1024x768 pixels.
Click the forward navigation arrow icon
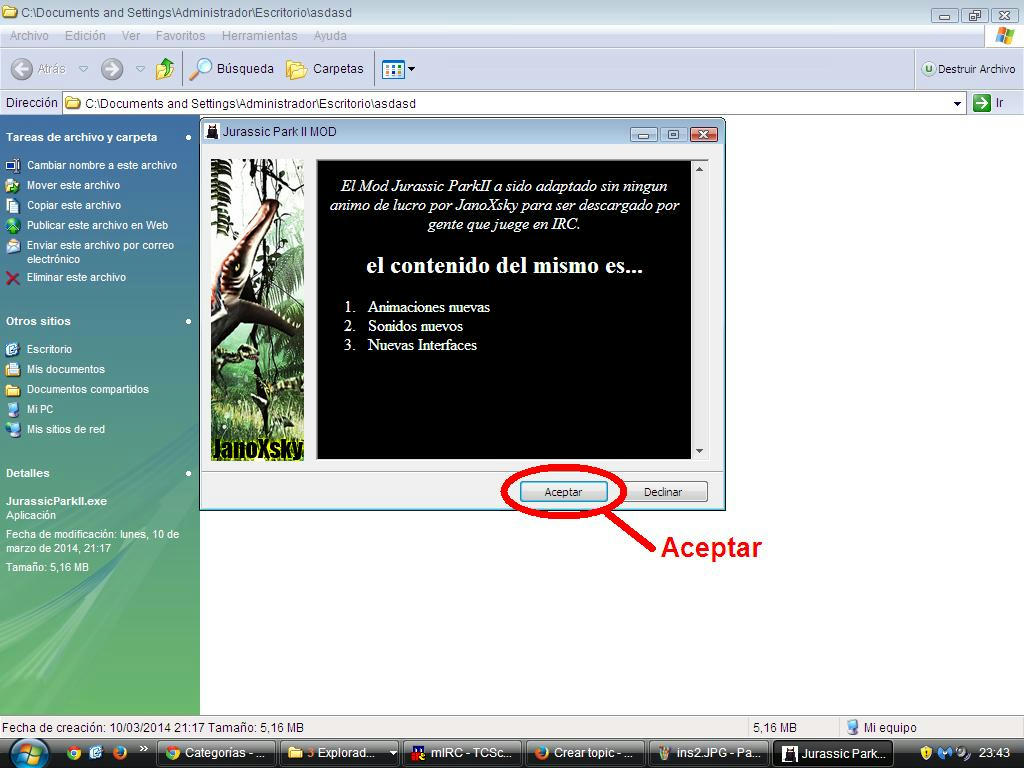point(112,69)
